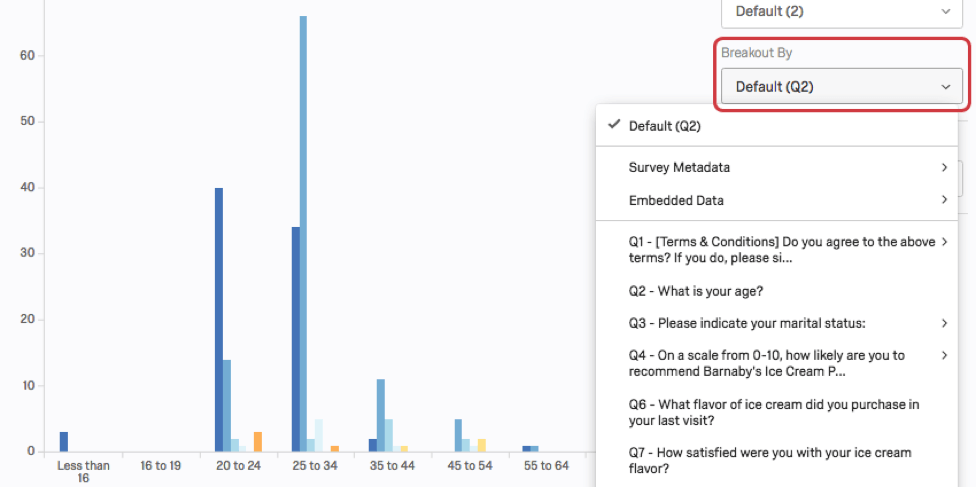This screenshot has height=487, width=976.
Task: Open the Embedded Data submenu
Action: (676, 200)
